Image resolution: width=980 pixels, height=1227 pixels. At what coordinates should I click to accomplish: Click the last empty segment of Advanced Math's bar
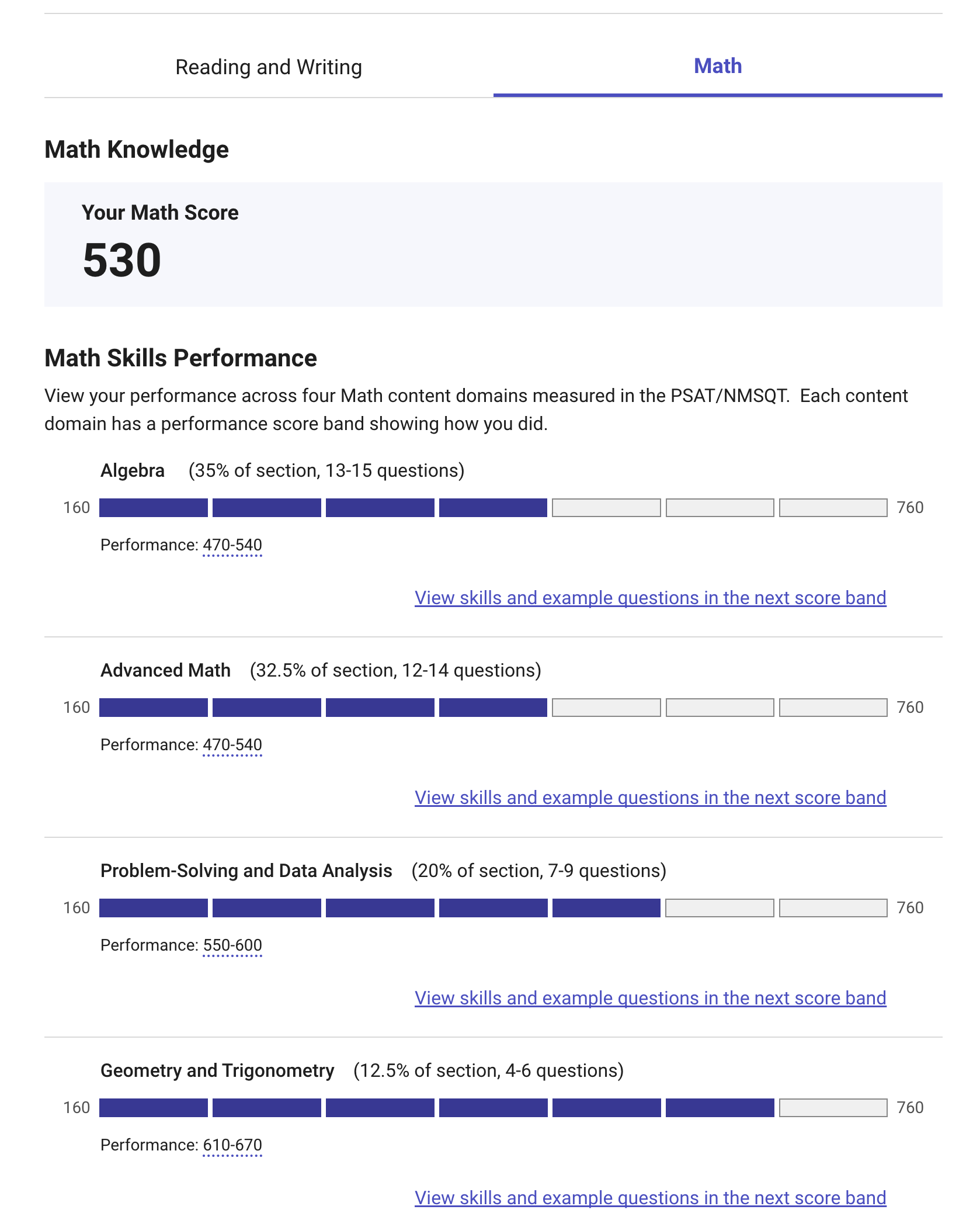(833, 708)
